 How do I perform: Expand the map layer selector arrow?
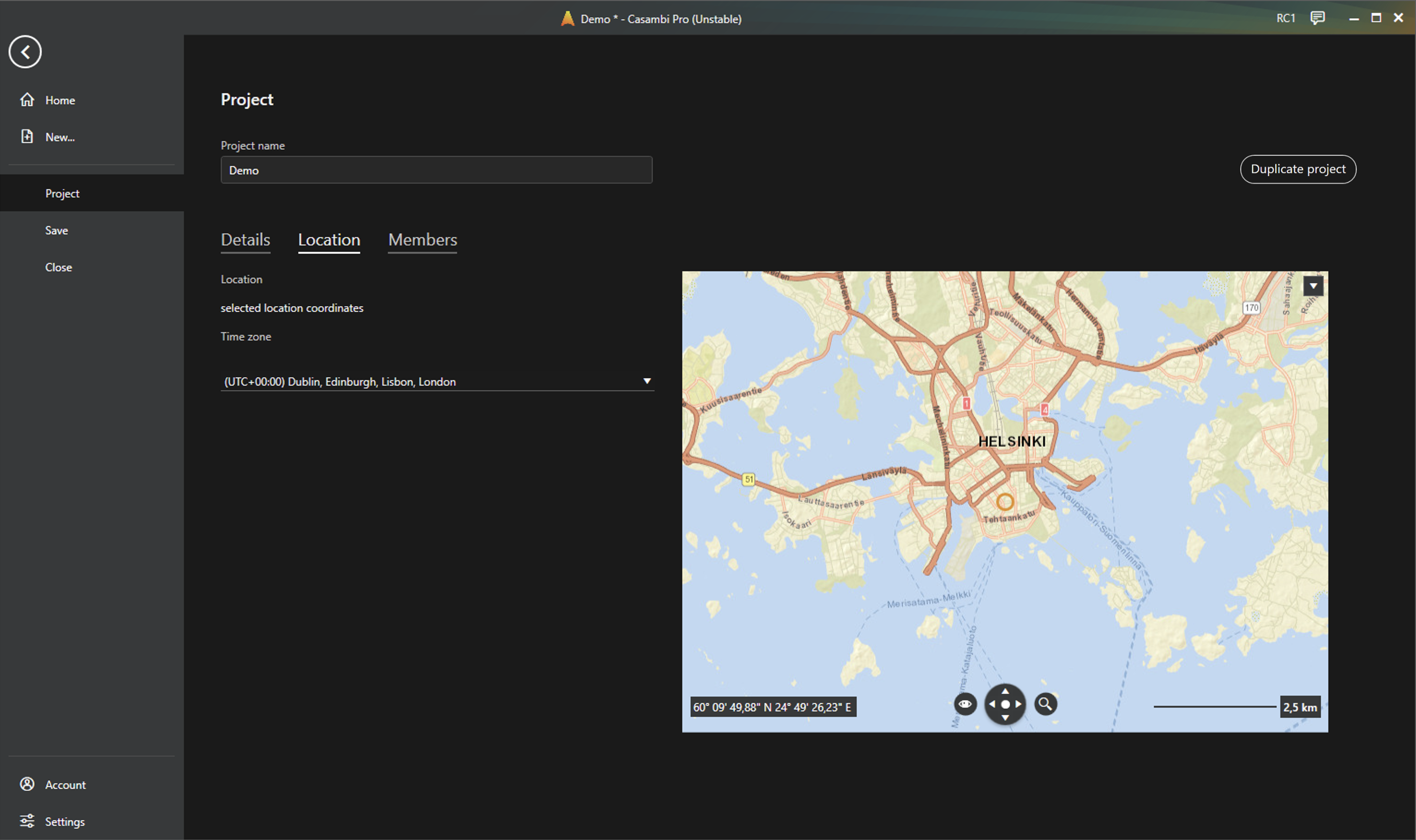click(1313, 286)
